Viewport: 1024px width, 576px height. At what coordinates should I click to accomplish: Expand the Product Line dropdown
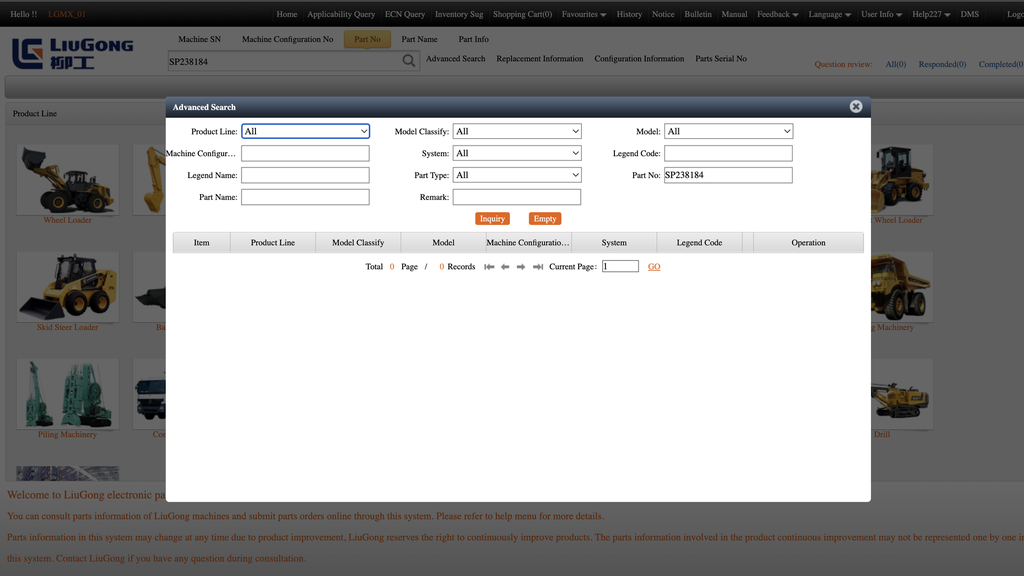pyautogui.click(x=305, y=131)
